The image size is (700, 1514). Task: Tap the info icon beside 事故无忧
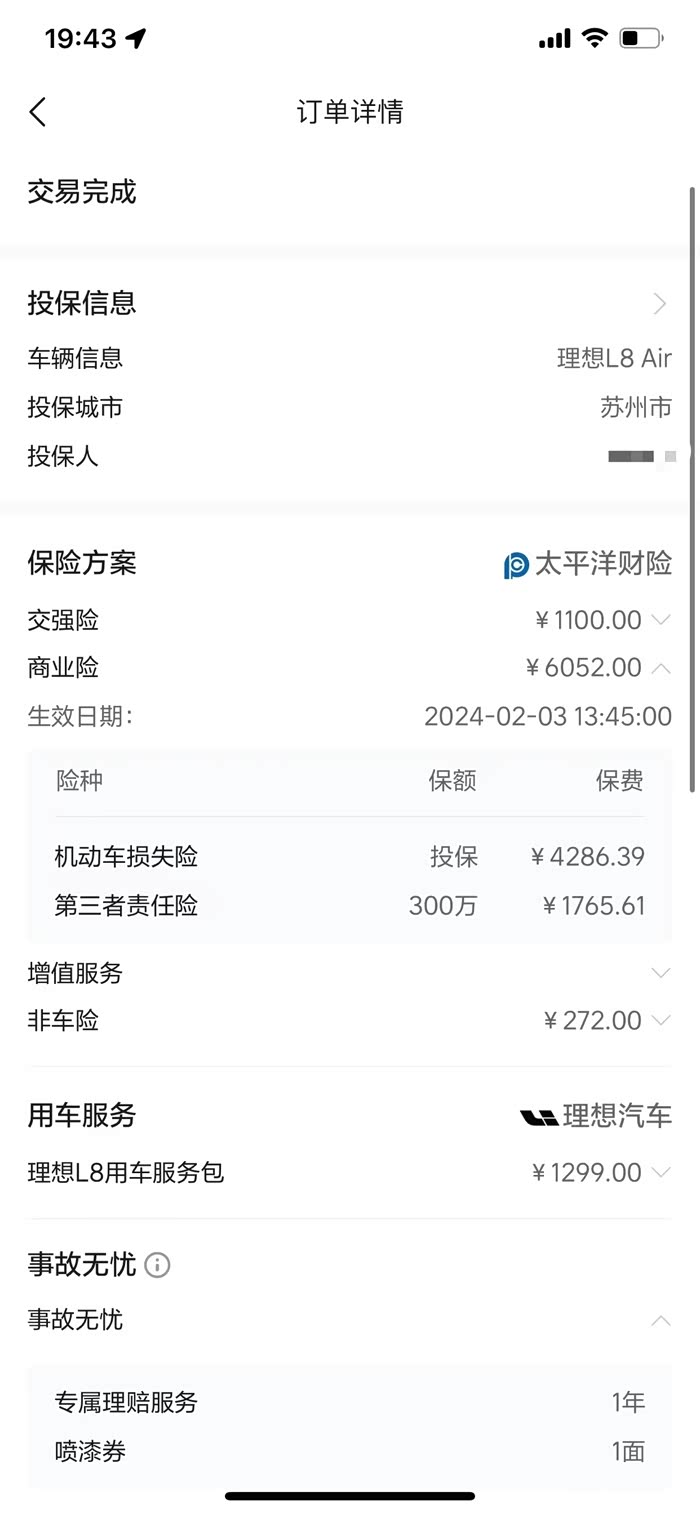[157, 1265]
